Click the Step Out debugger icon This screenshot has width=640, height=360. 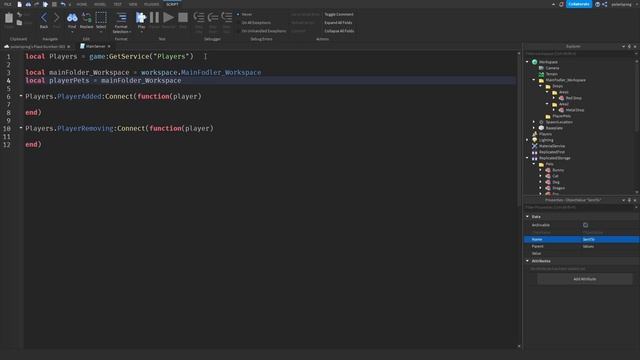227,18
